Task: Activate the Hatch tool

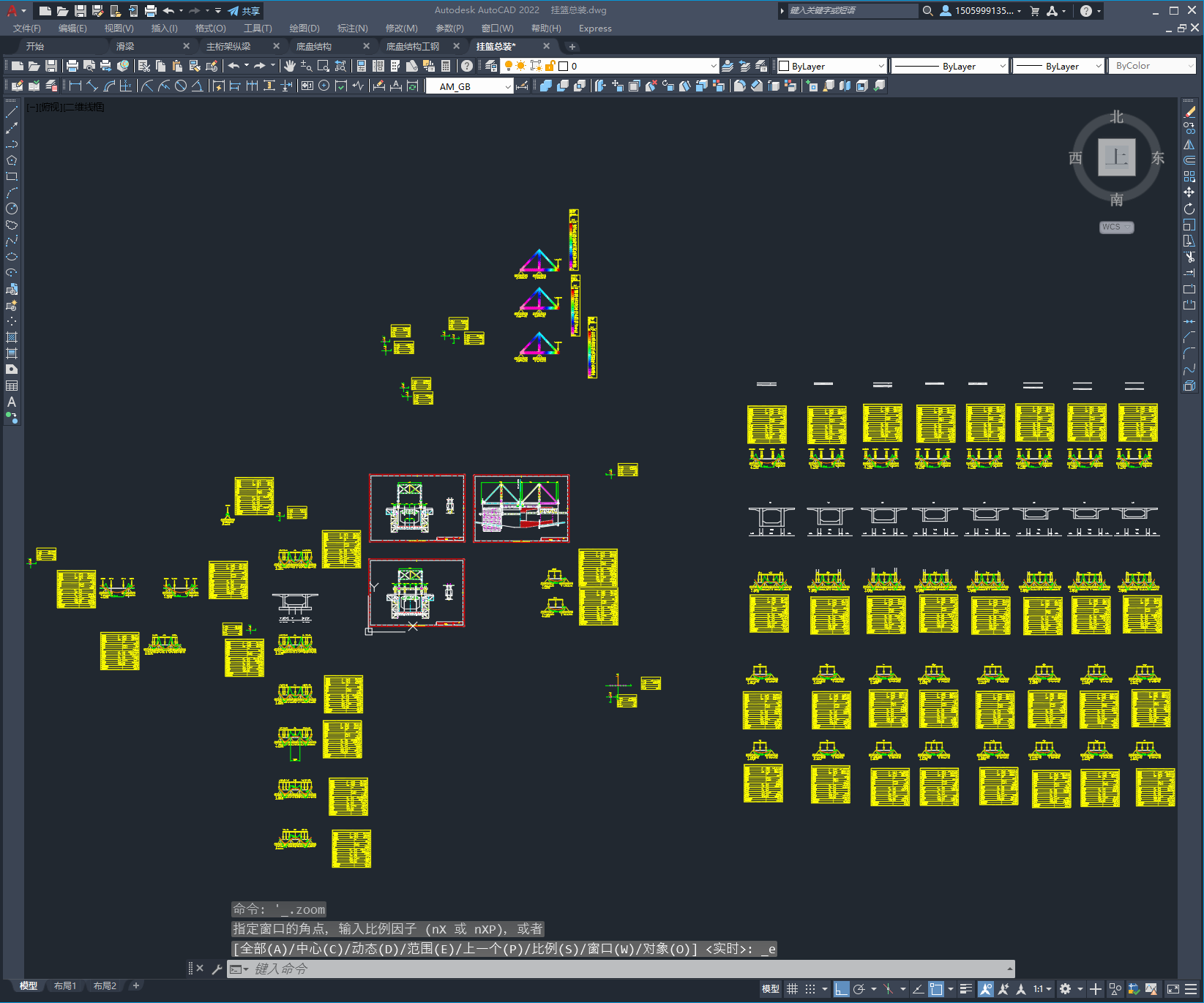Action: (12, 337)
